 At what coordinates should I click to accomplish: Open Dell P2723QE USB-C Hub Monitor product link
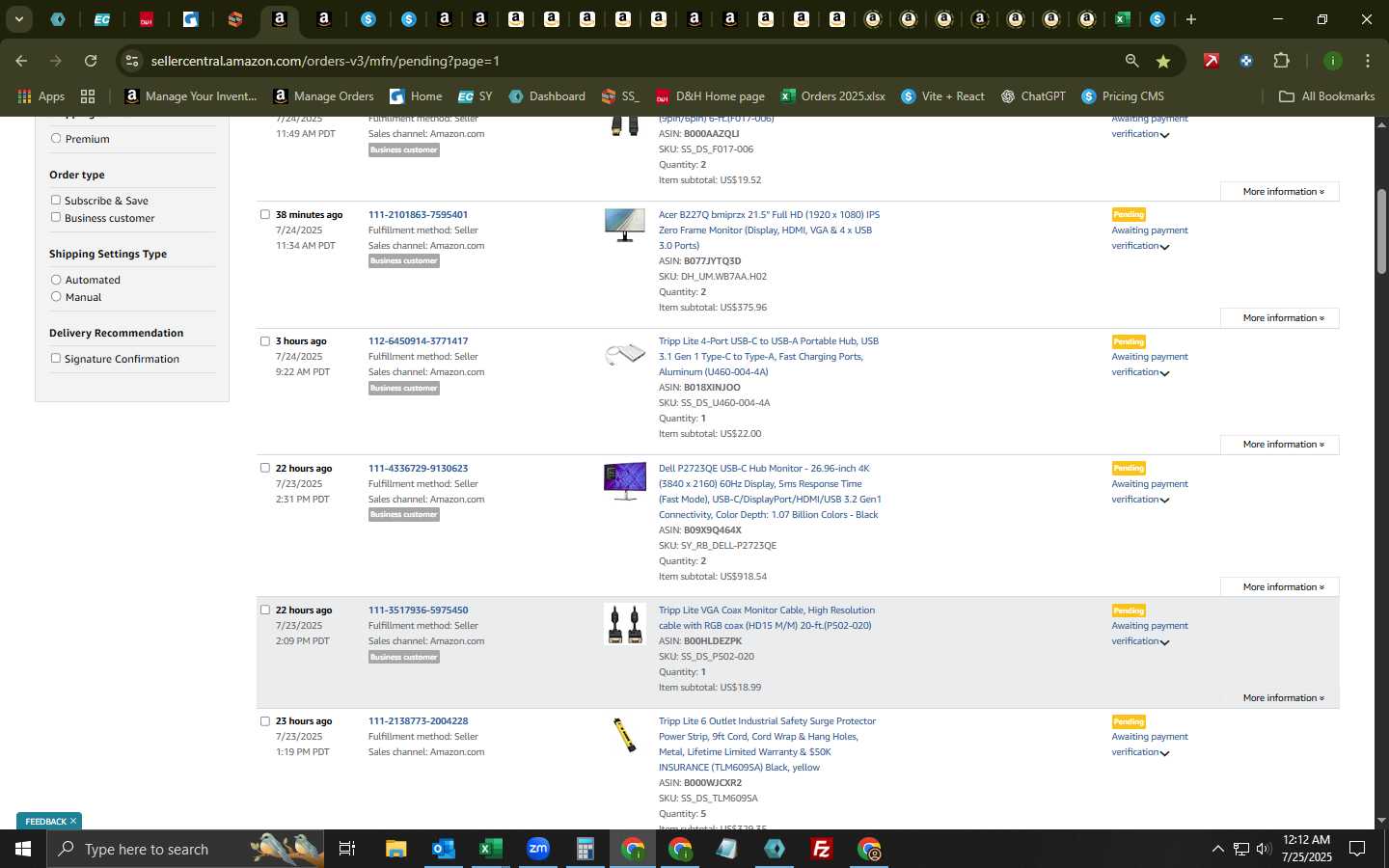tap(770, 491)
